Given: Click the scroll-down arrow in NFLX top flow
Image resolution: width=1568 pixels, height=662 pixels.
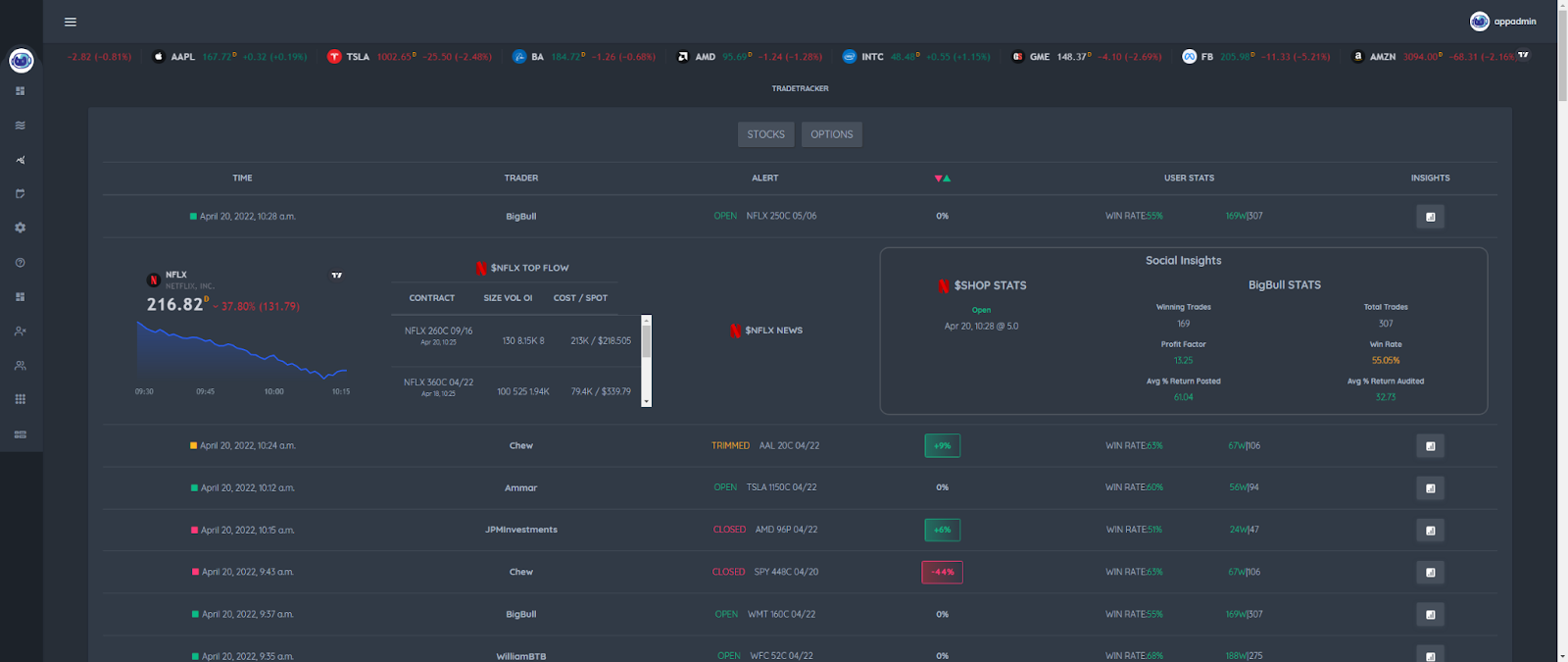Looking at the screenshot, I should [x=646, y=401].
